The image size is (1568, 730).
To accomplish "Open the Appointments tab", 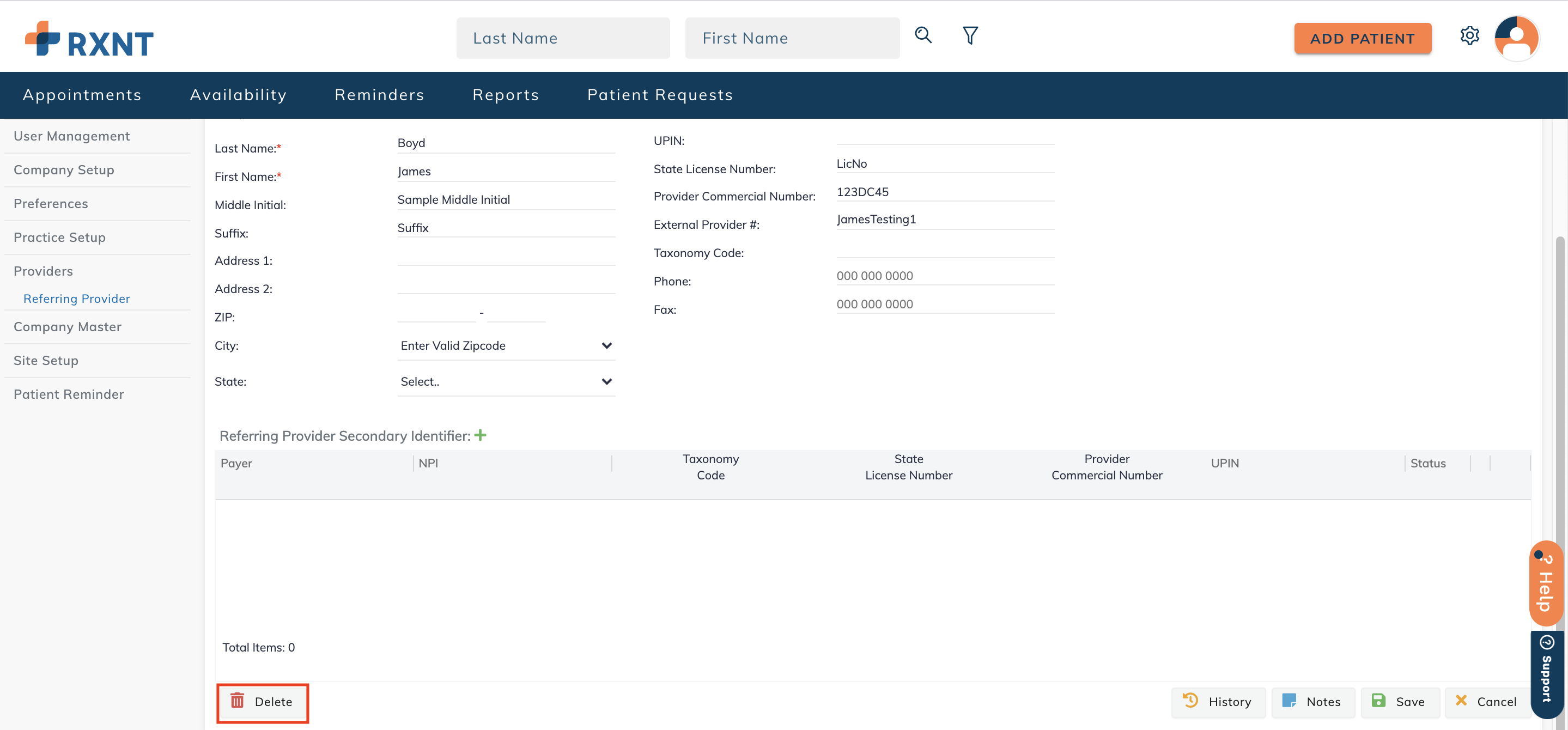I will (x=82, y=95).
